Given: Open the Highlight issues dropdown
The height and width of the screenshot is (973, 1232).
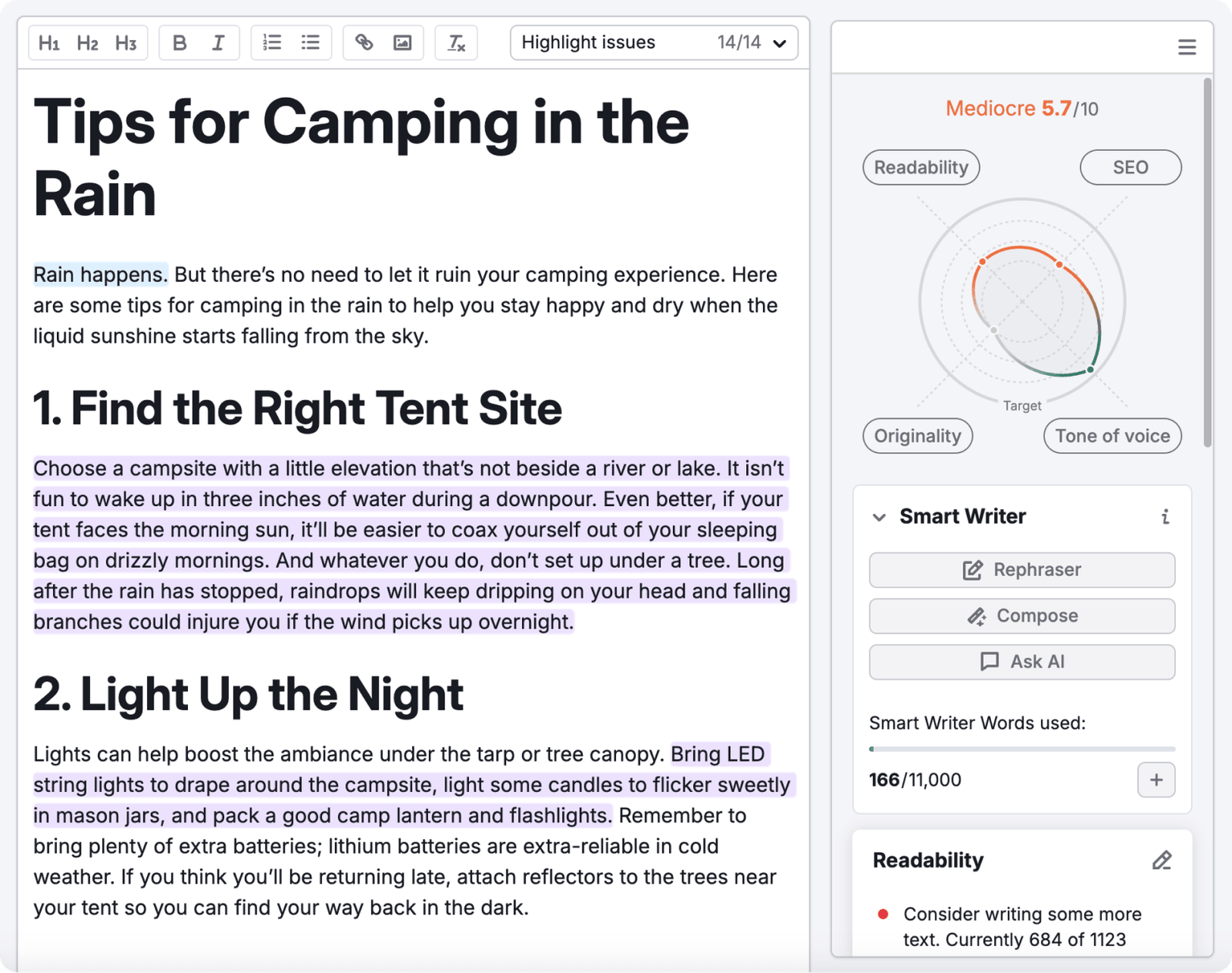Looking at the screenshot, I should click(778, 42).
